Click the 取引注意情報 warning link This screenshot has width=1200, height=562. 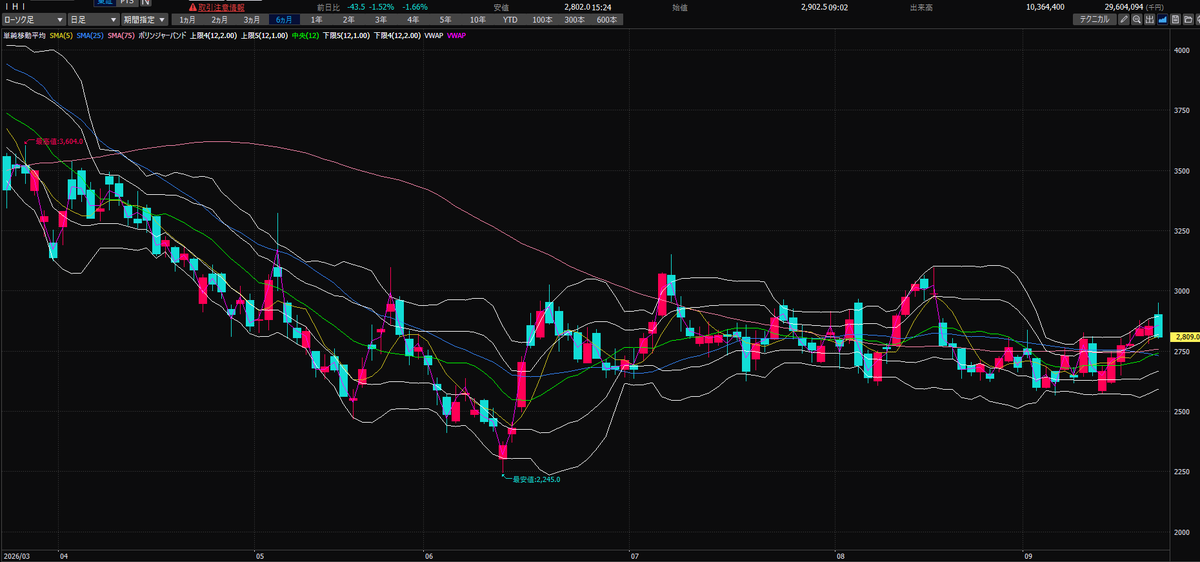tap(222, 6)
